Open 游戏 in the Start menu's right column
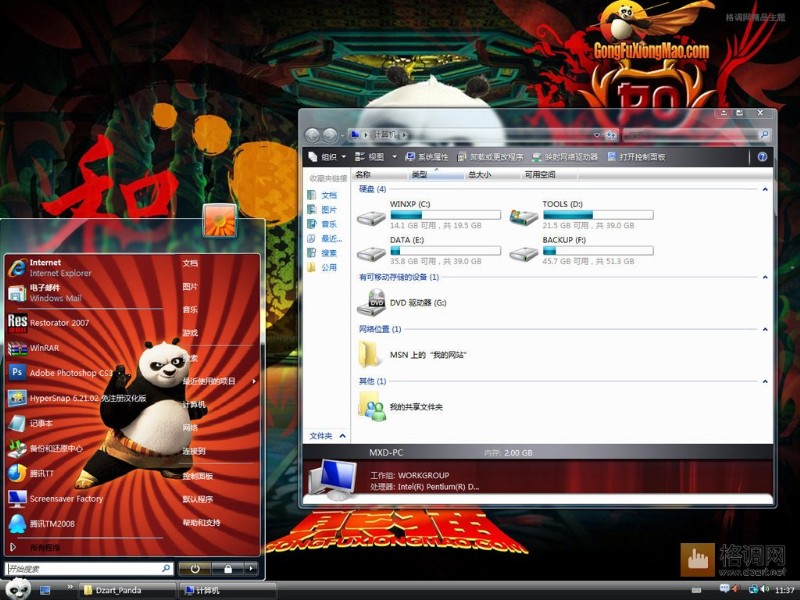This screenshot has height=600, width=800. 190,333
